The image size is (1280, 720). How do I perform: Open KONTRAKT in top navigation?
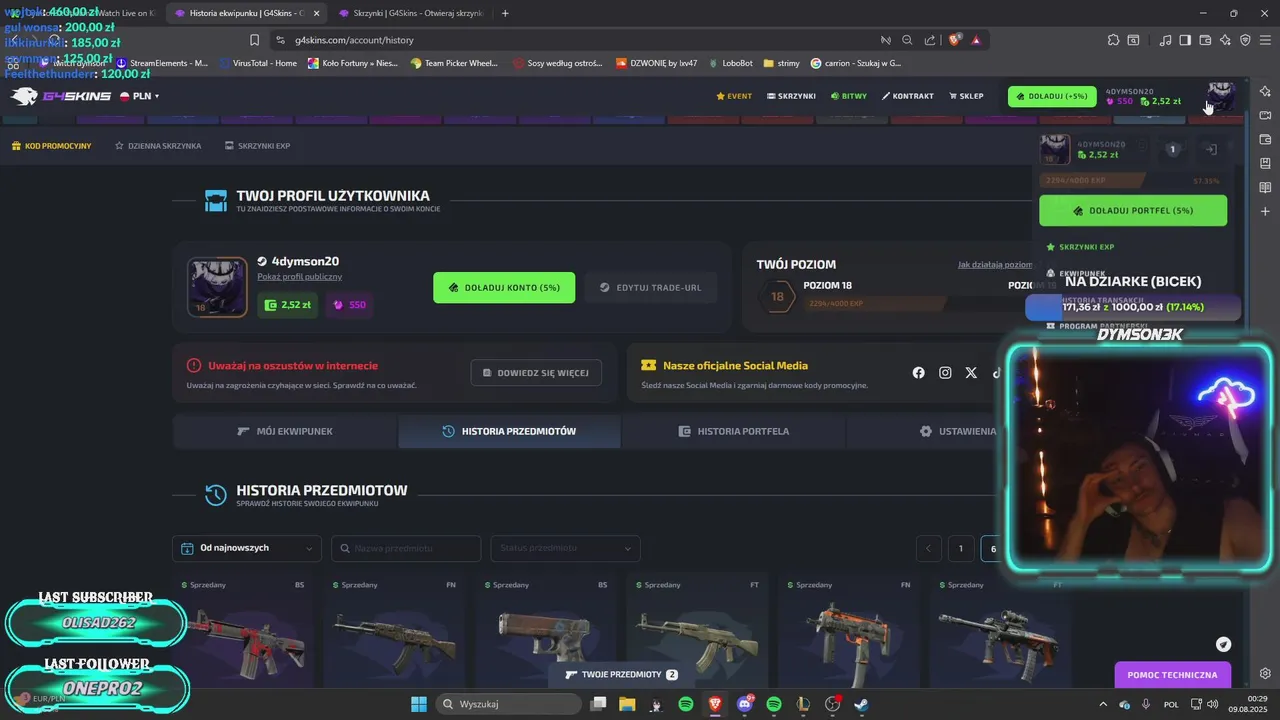[x=908, y=96]
